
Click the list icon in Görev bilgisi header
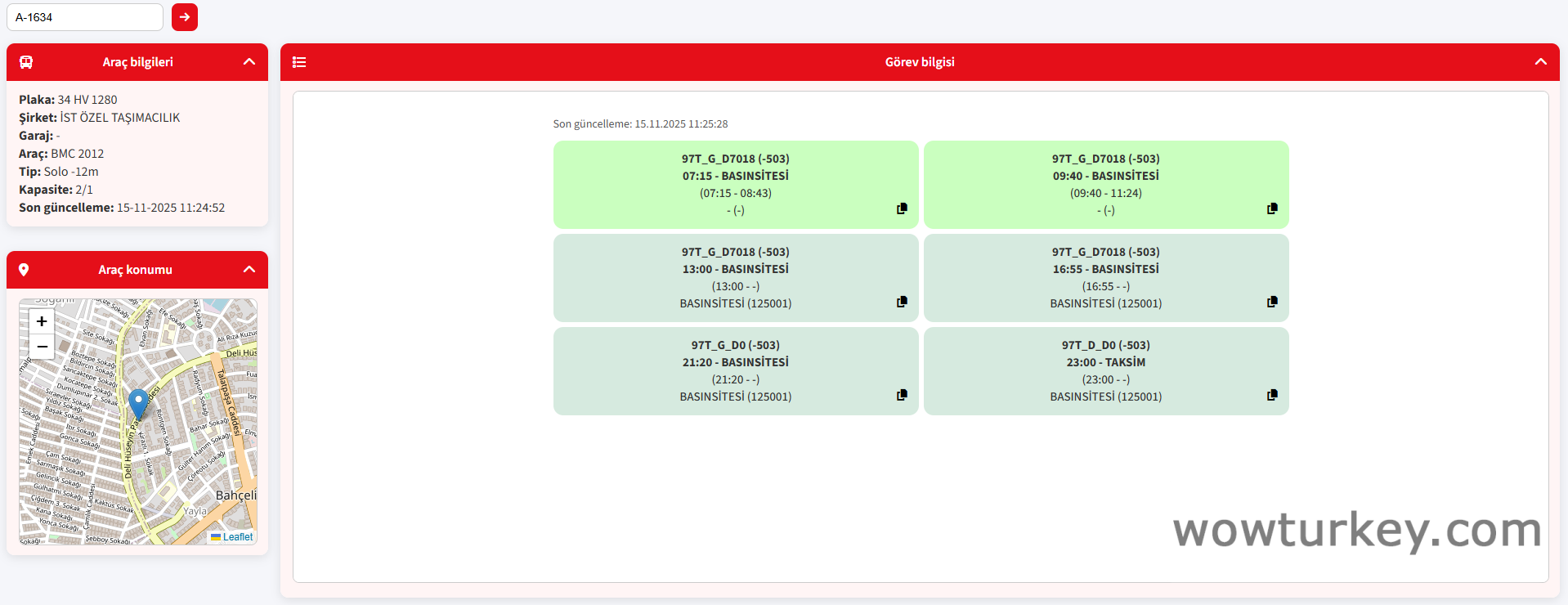tap(299, 62)
